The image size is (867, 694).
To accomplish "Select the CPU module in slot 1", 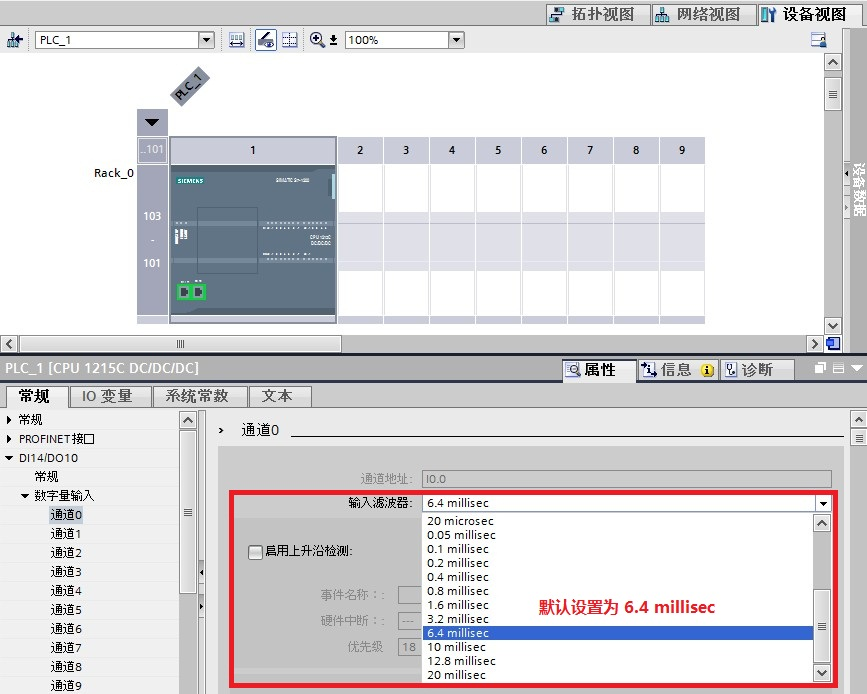I will 253,239.
